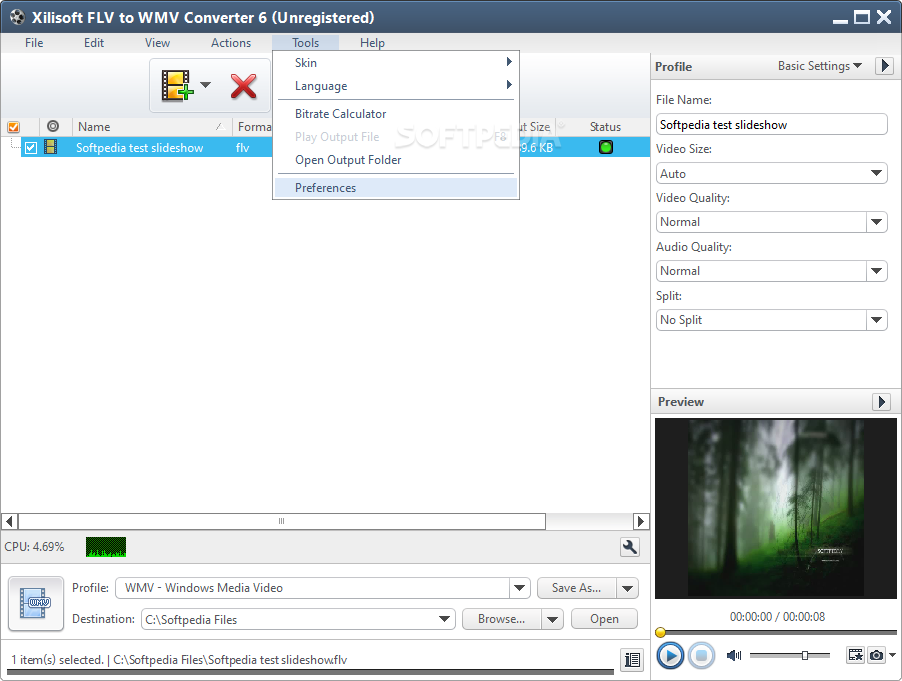Click the Xilisoft app icon in title bar
This screenshot has width=902, height=681.
tap(17, 17)
